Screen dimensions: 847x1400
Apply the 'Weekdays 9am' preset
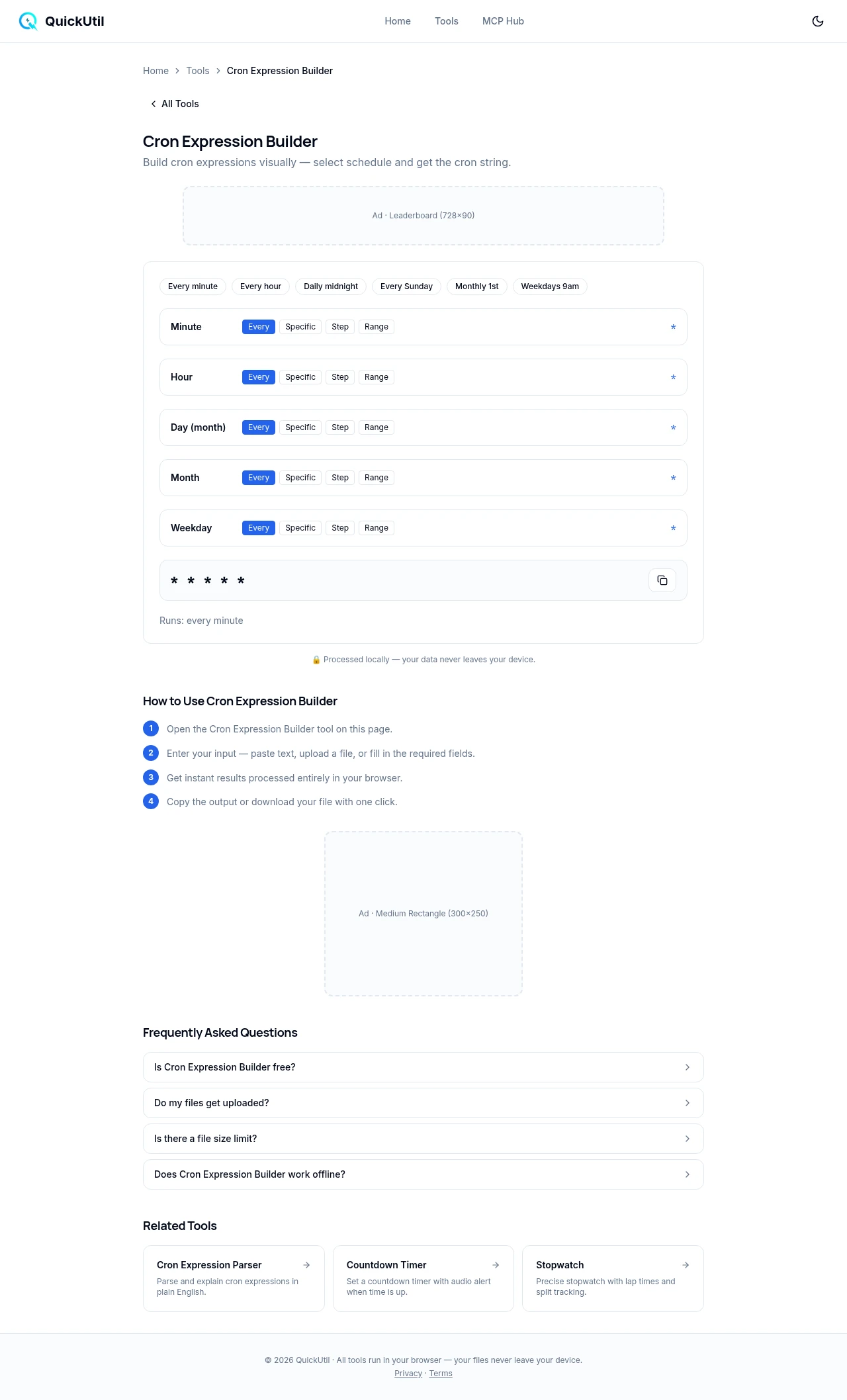click(549, 286)
